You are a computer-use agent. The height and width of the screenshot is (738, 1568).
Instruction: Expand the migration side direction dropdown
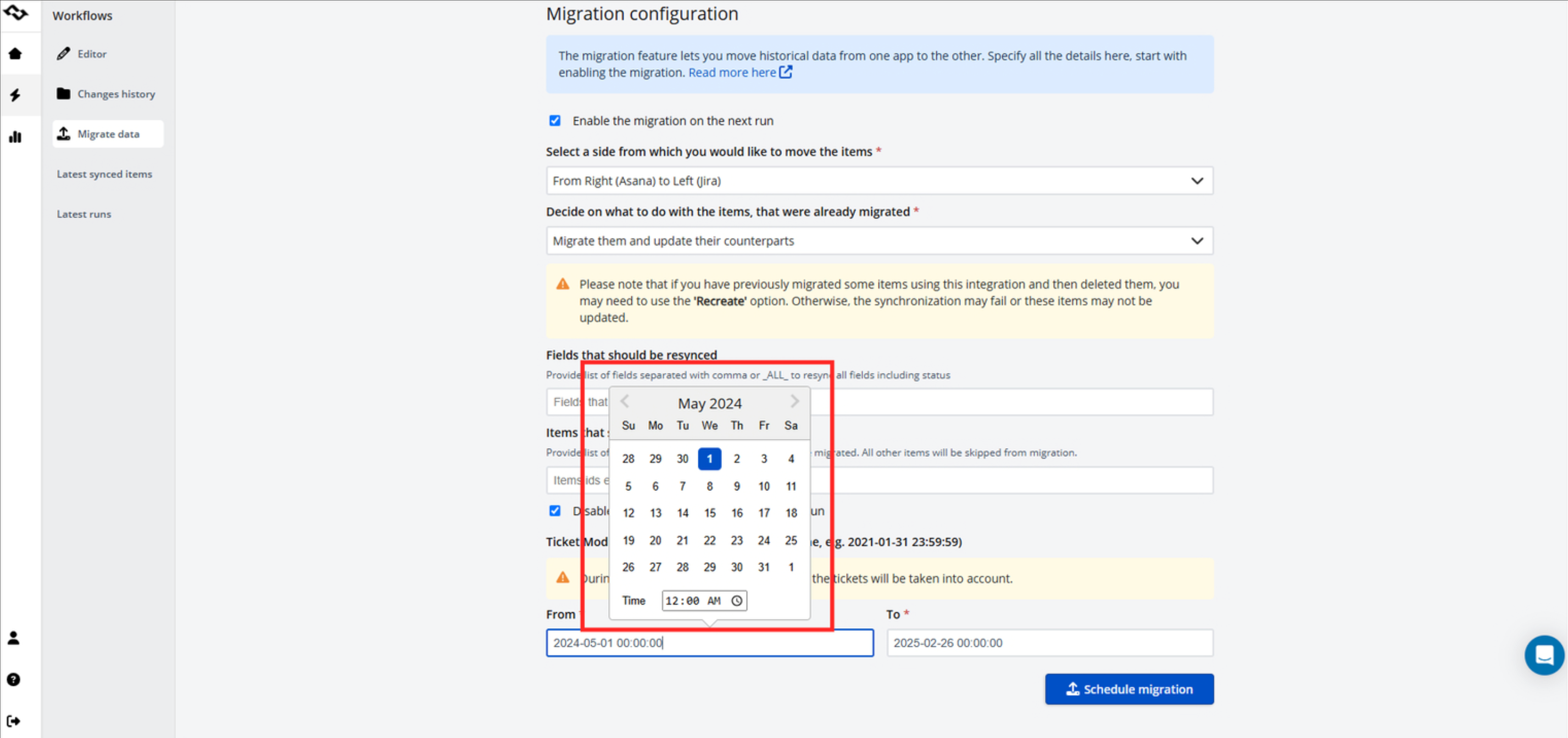(x=879, y=181)
